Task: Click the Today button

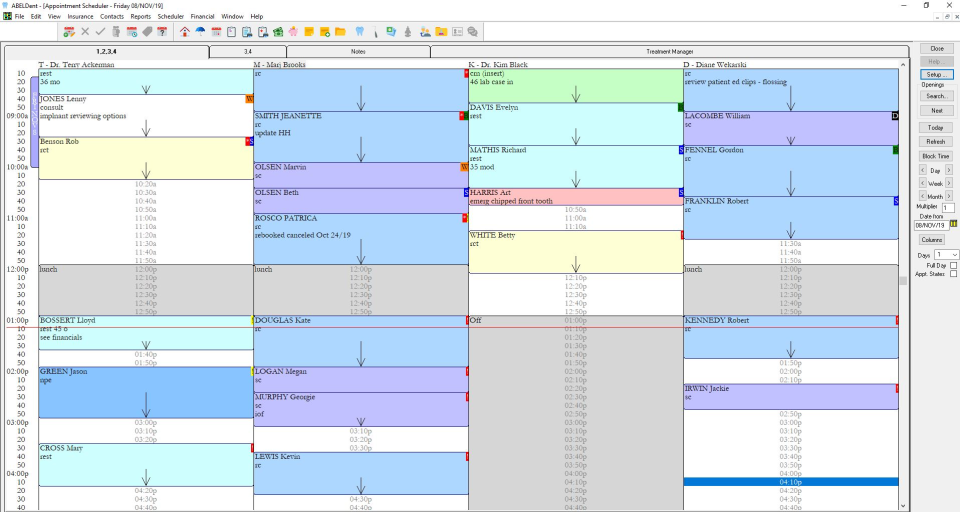Action: tap(936, 127)
